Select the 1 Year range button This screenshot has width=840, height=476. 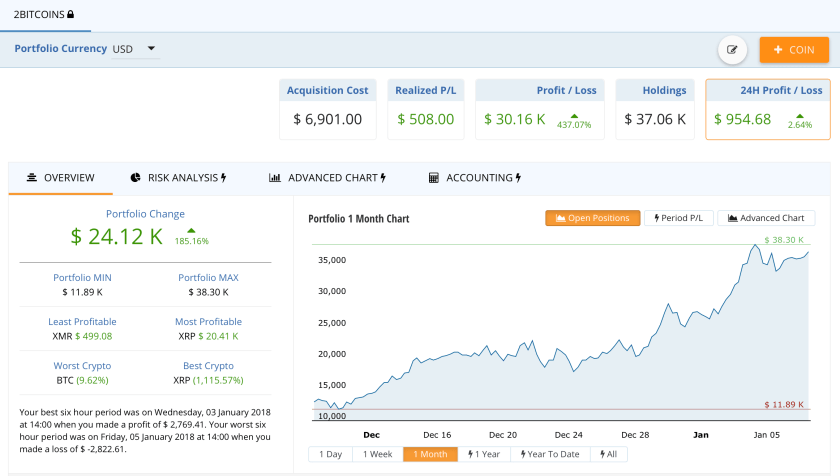[484, 454]
